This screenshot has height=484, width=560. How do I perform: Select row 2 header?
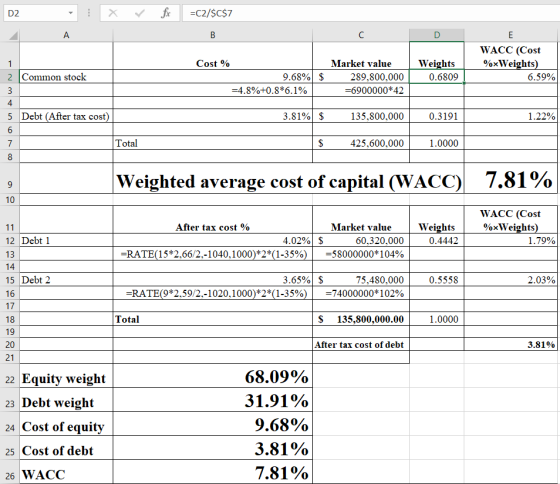(x=10, y=77)
